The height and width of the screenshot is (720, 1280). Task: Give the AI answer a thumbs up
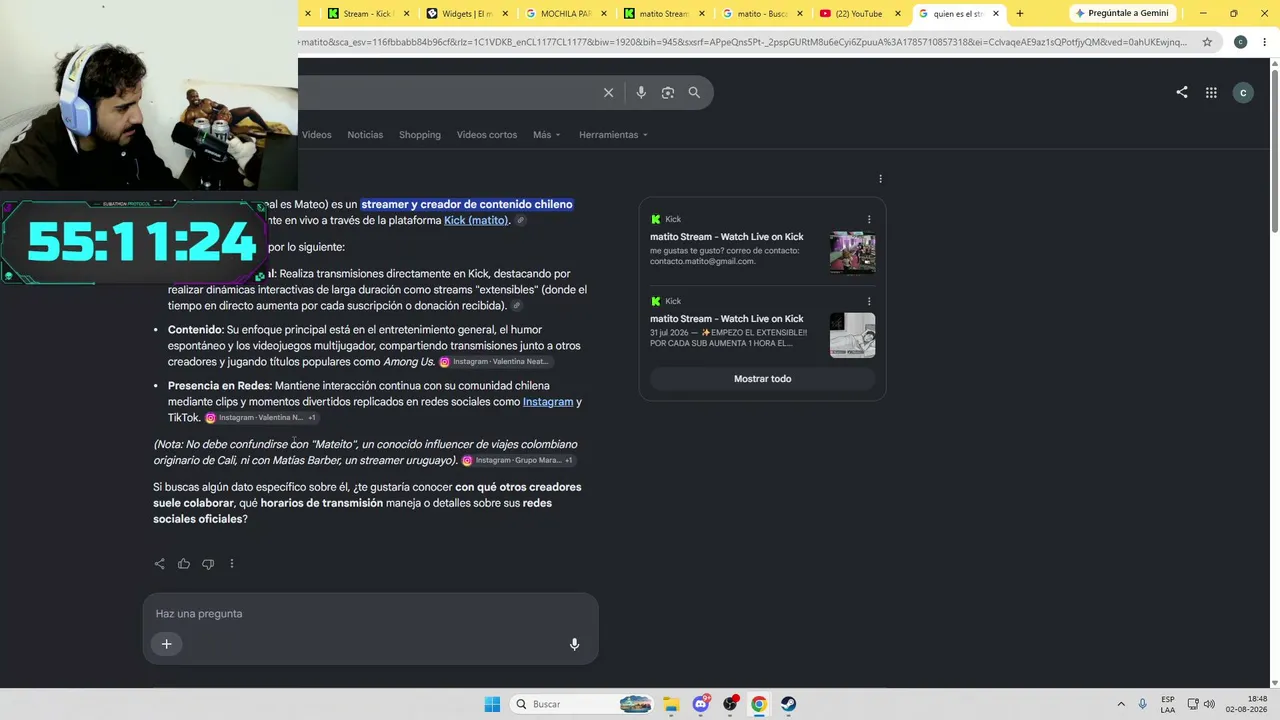point(184,564)
